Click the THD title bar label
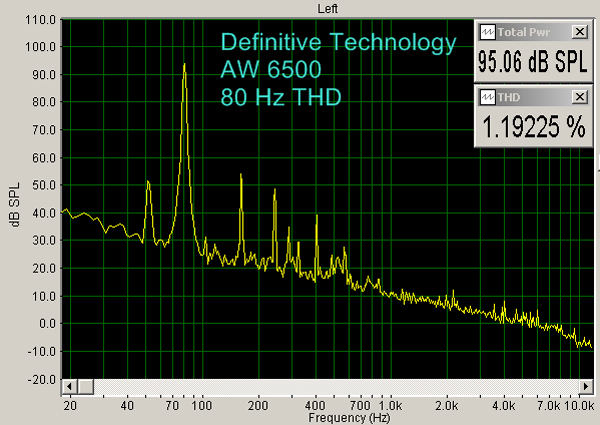 pos(509,97)
